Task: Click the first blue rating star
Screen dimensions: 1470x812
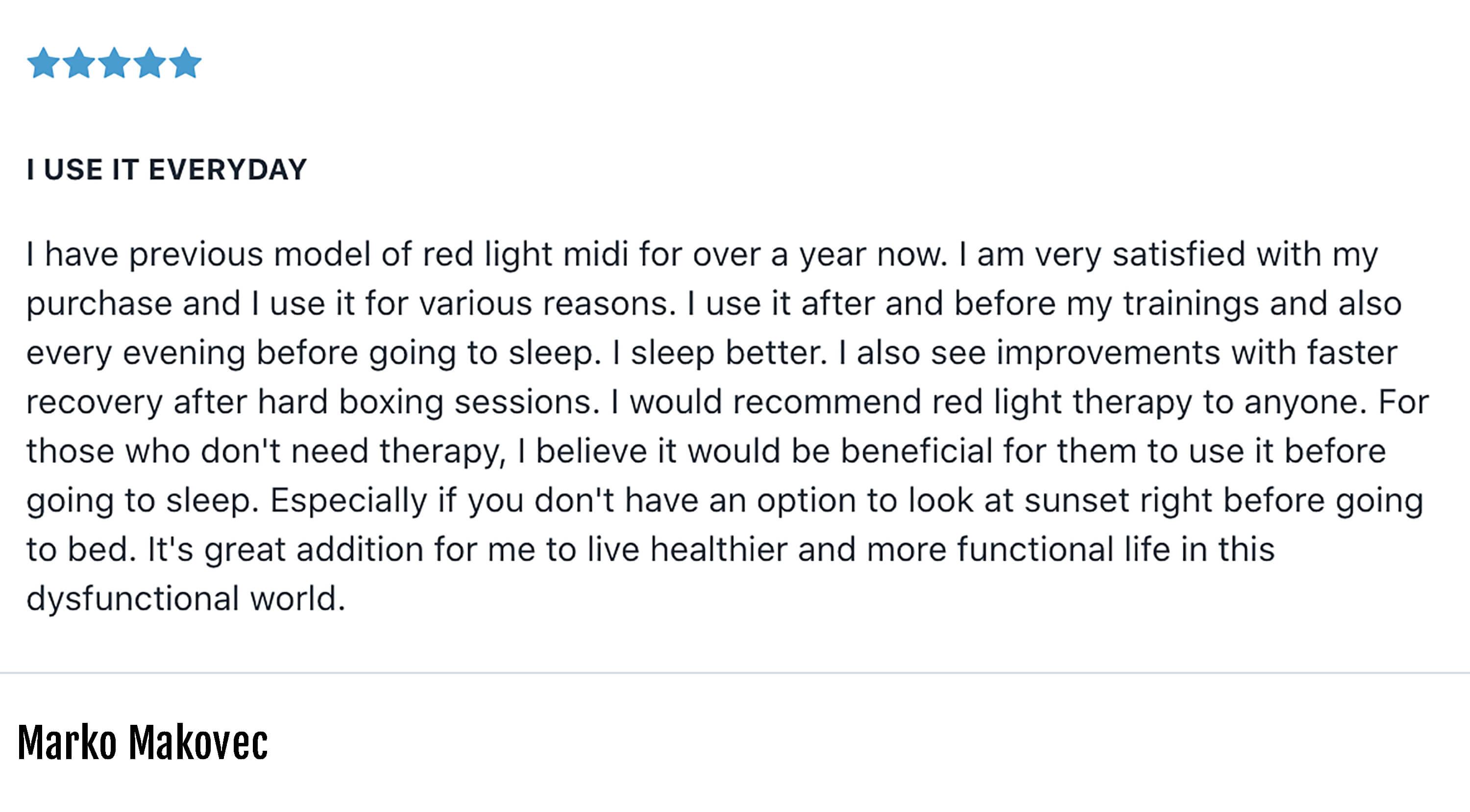Action: [44, 63]
